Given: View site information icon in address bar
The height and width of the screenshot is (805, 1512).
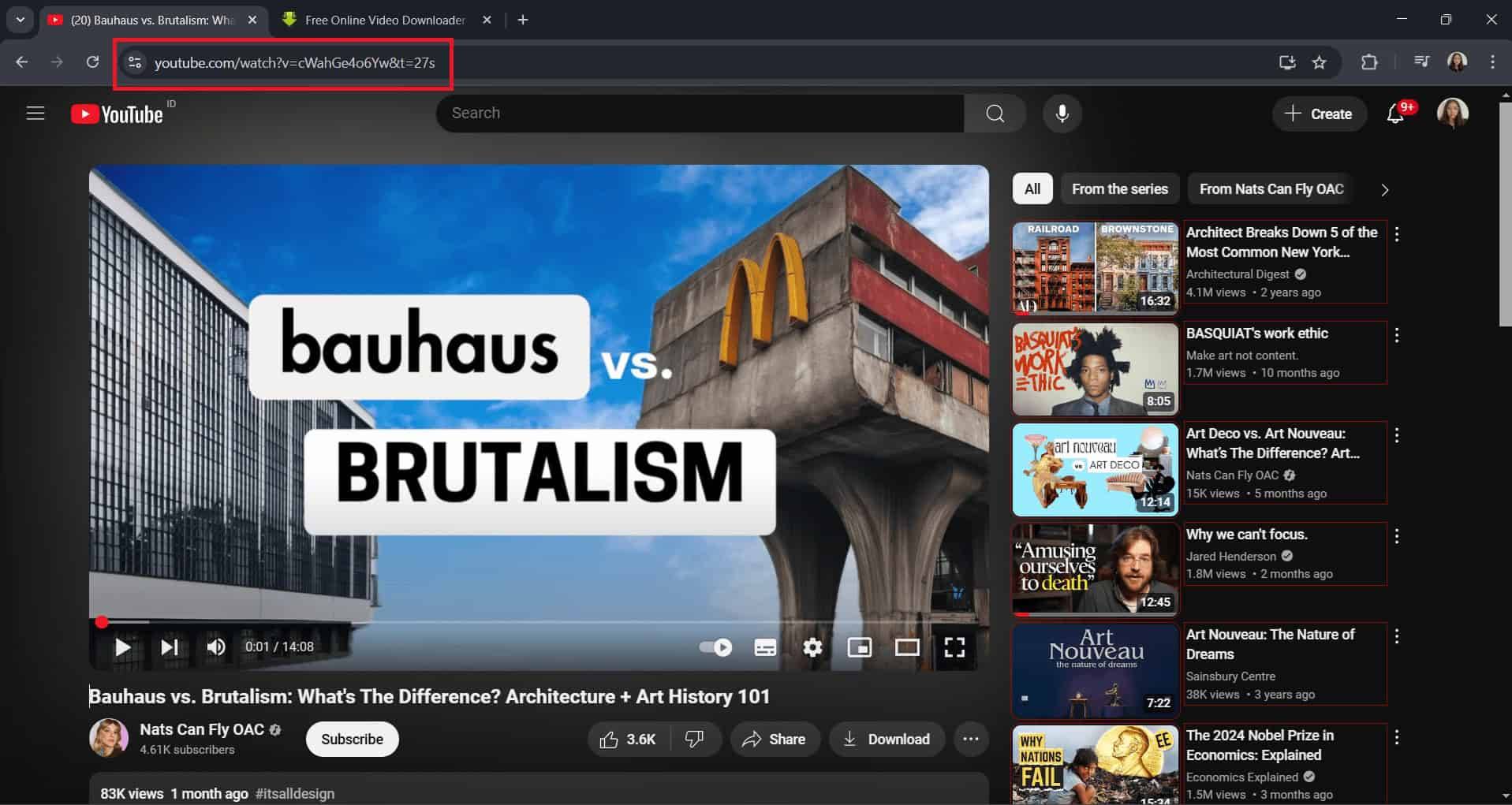Looking at the screenshot, I should pos(135,62).
